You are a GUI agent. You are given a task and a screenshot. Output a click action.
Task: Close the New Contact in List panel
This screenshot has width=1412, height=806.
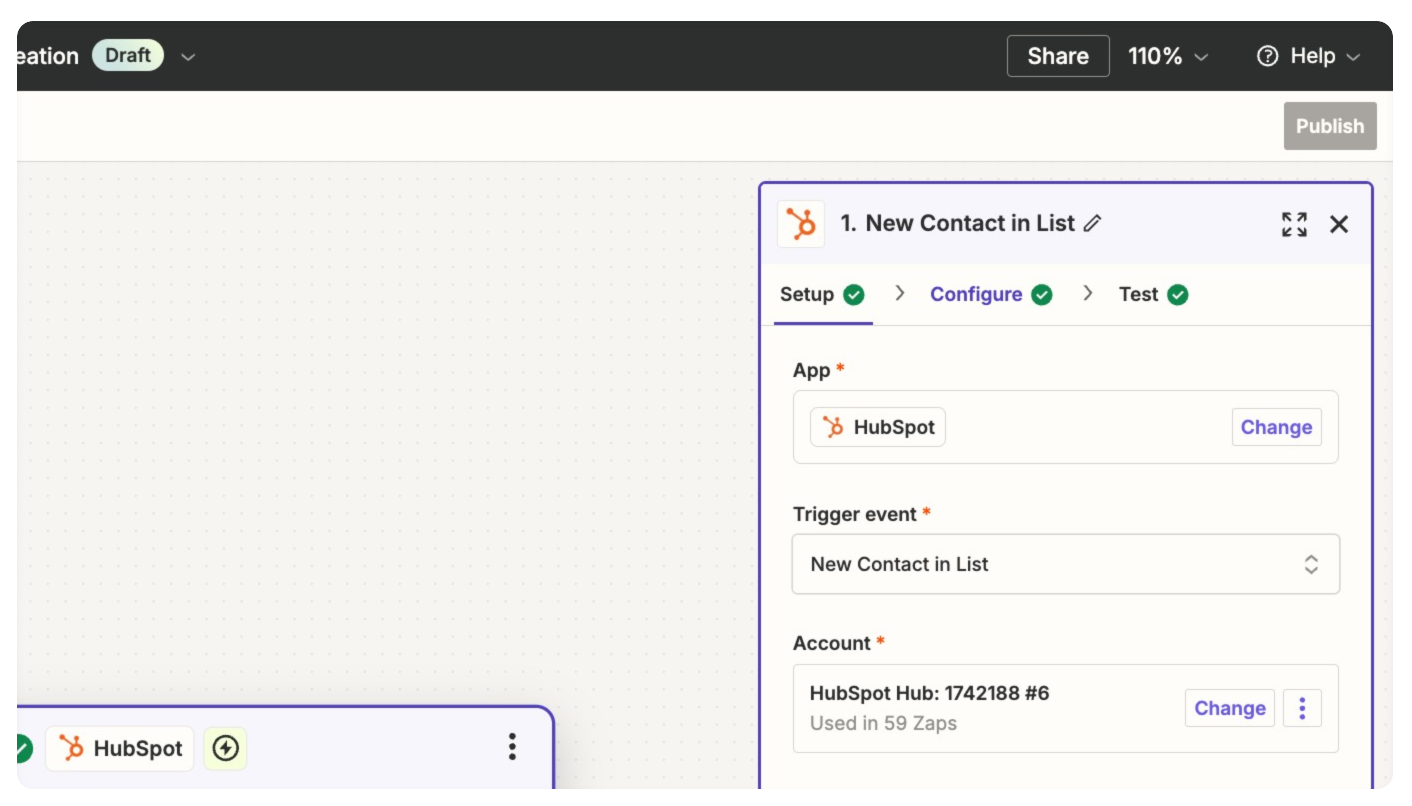pos(1339,224)
